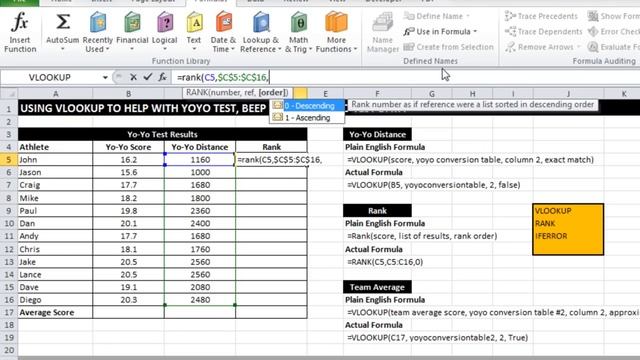640x360 pixels.
Task: Expand the Logical functions dropdown arrow
Action: click(164, 49)
